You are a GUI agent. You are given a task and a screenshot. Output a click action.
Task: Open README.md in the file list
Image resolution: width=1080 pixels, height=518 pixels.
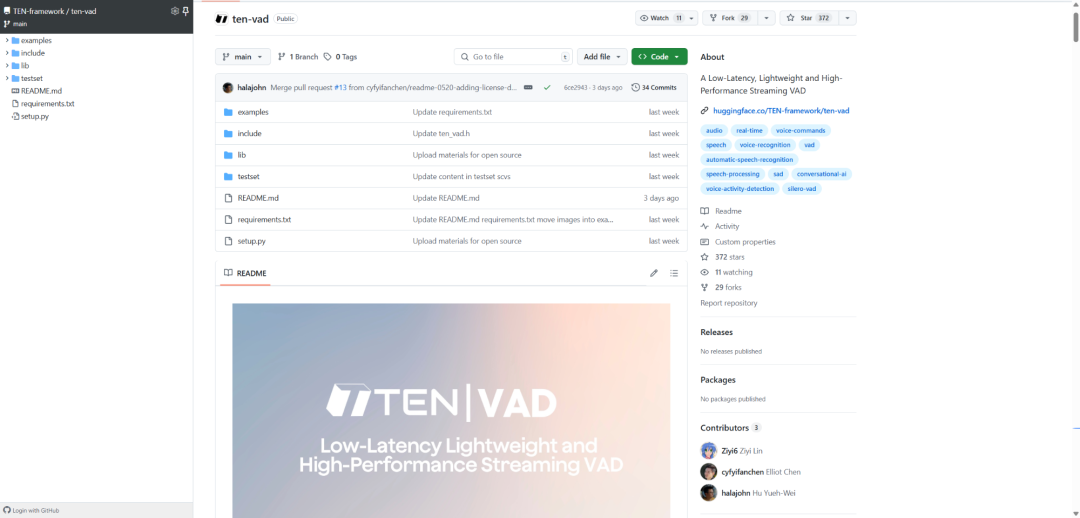[258, 198]
